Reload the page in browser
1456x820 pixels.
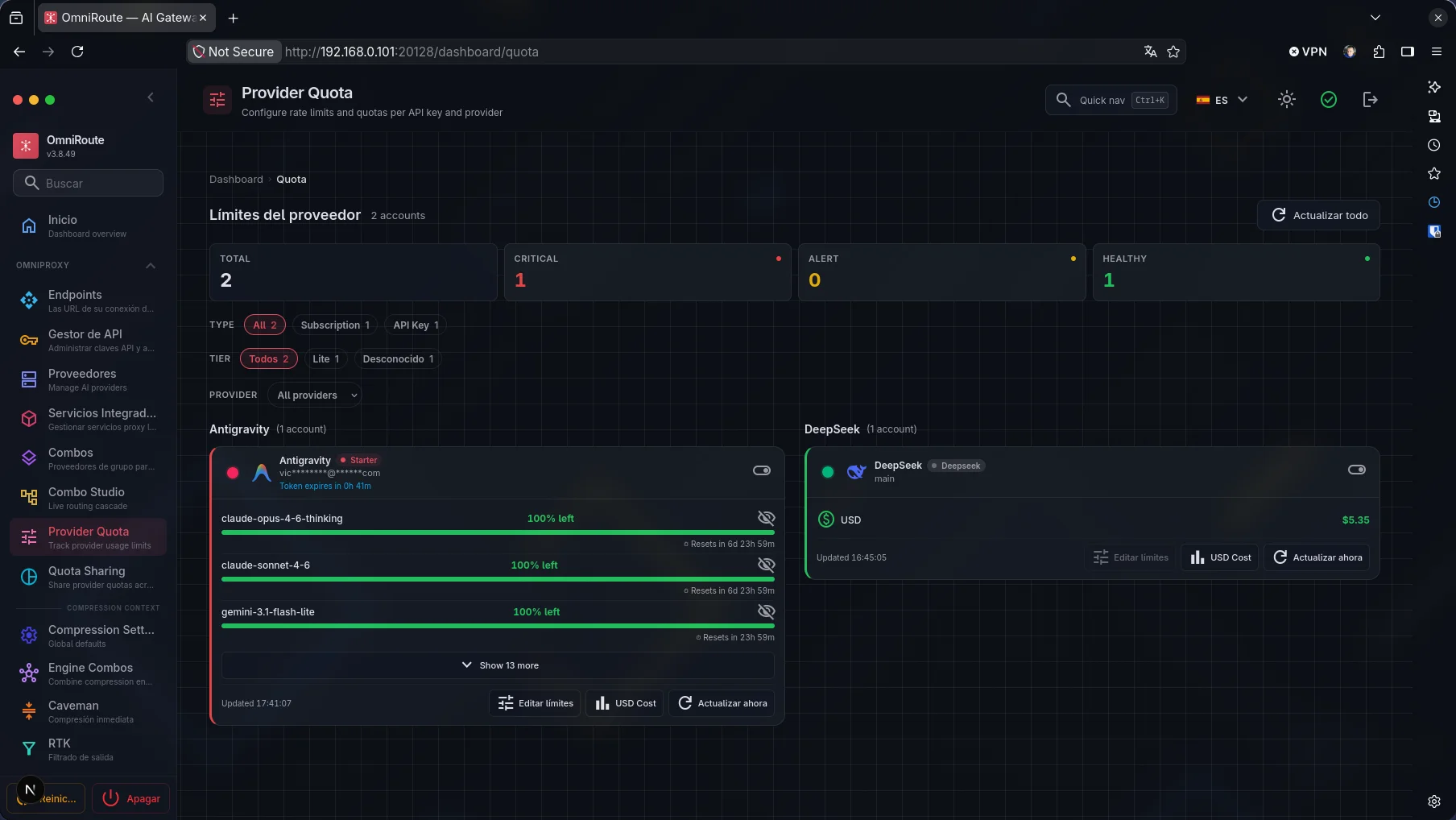(x=77, y=52)
